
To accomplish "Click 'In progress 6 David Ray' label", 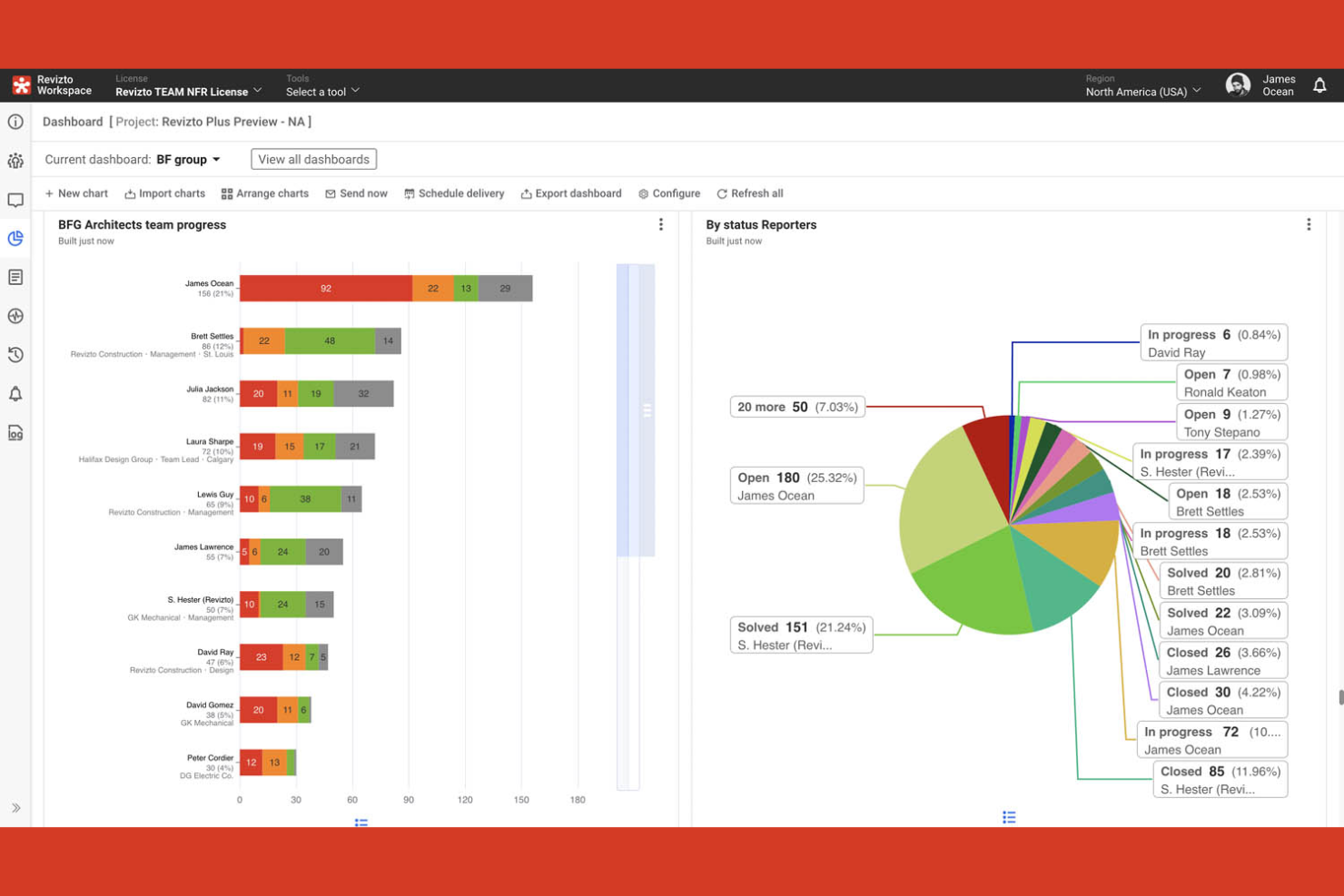I will [x=1214, y=343].
